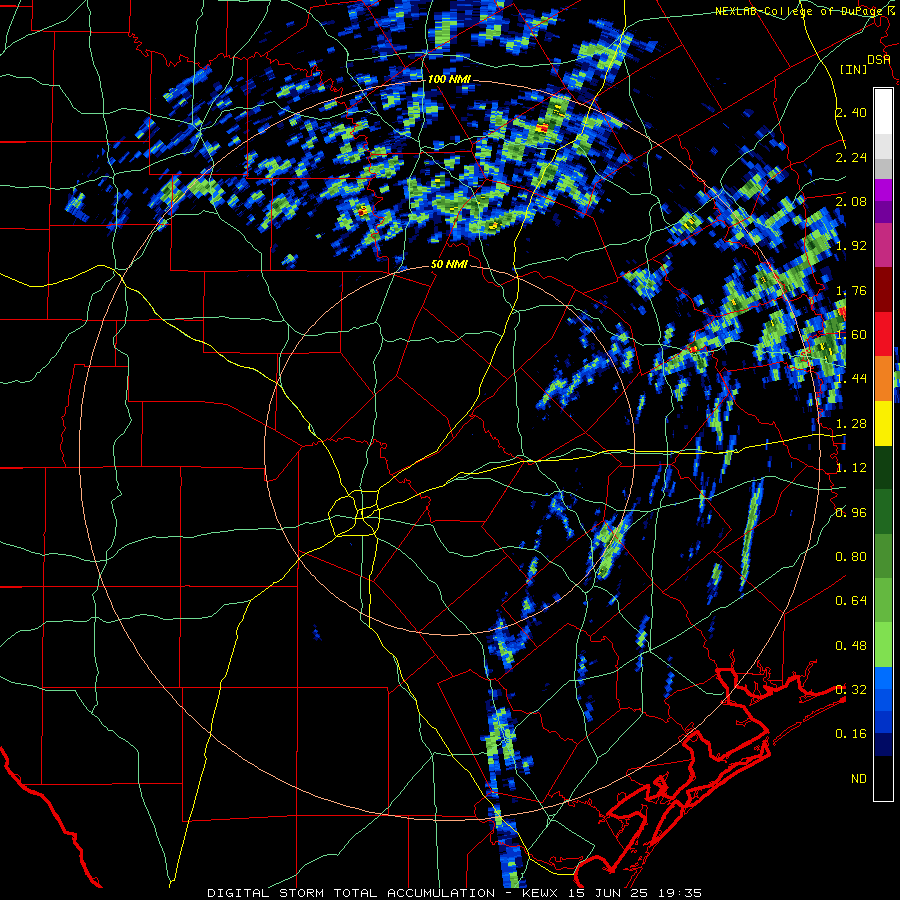Click the 0.48 legend value label
Image resolution: width=900 pixels, height=900 pixels.
pos(851,646)
